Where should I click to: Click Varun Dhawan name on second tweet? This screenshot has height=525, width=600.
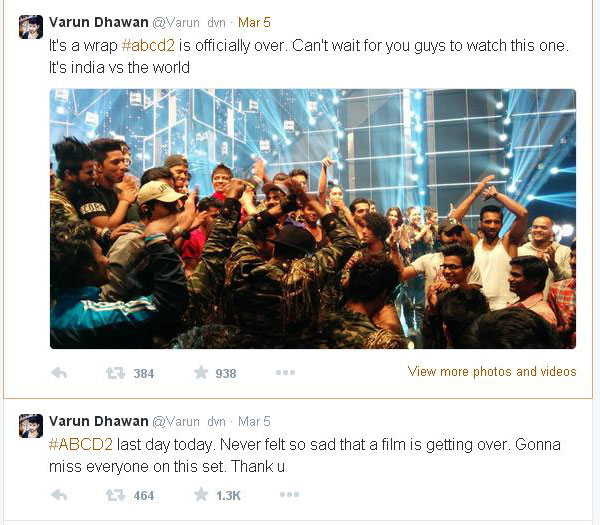(99, 421)
